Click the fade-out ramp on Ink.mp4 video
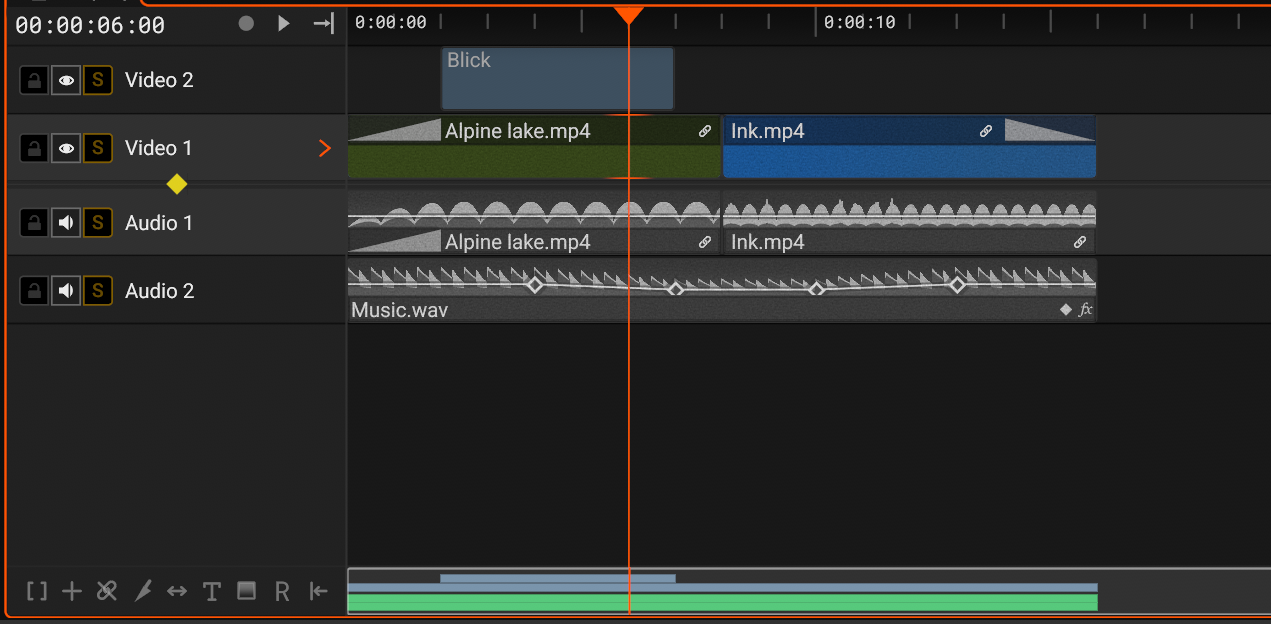The width and height of the screenshot is (1271, 624). [x=1050, y=130]
